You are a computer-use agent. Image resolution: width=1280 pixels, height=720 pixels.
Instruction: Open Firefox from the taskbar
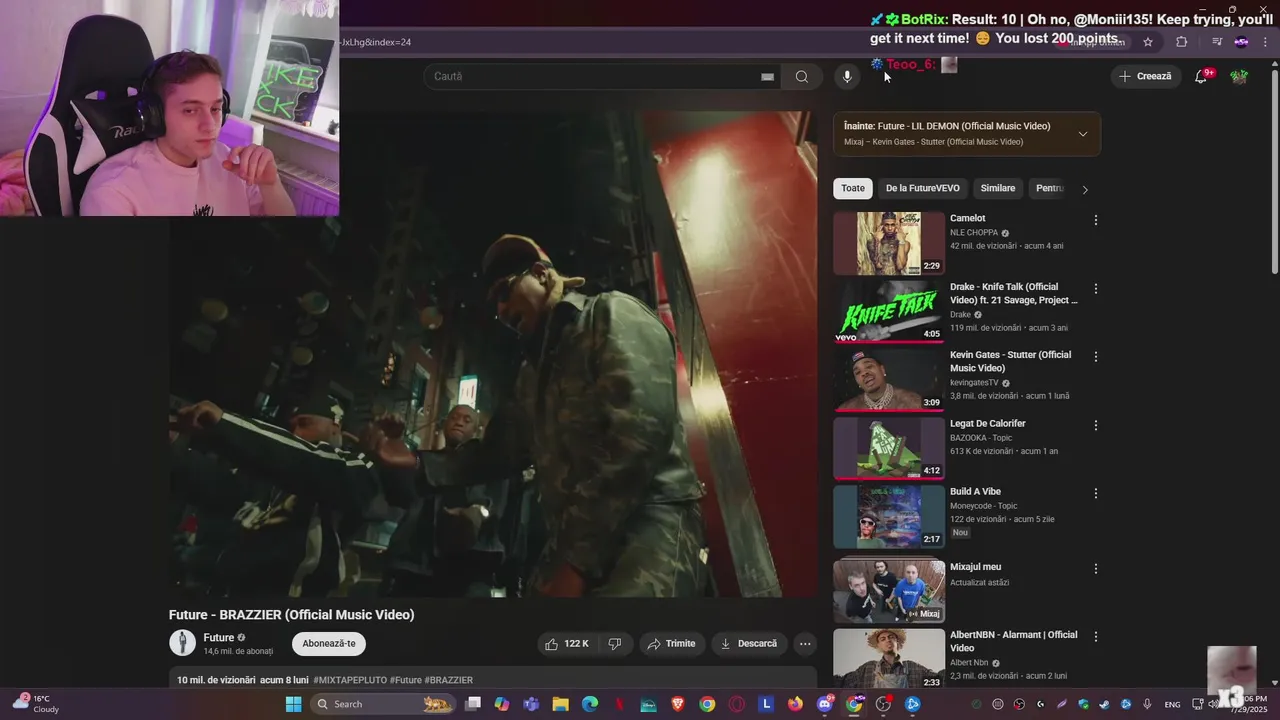795,704
